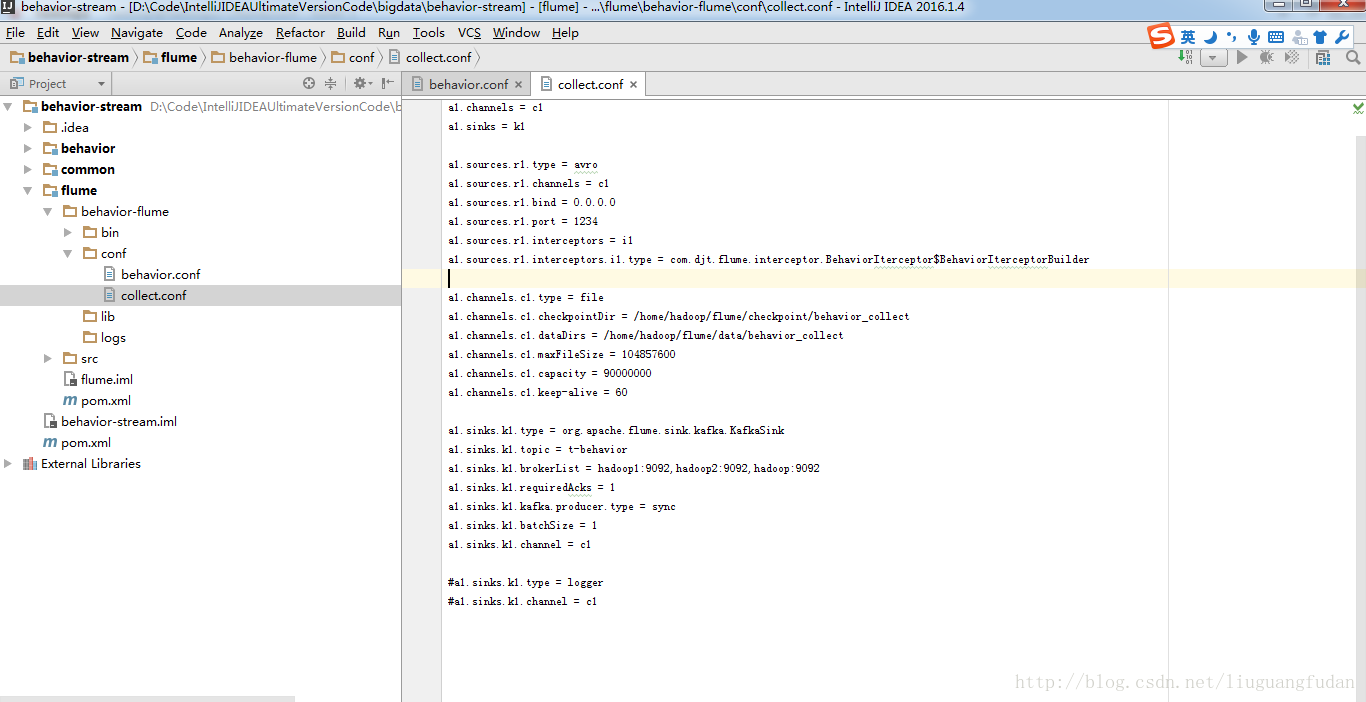Screen dimensions: 1366x702
Task: Click the Run with Coverage icon
Action: point(1292,57)
